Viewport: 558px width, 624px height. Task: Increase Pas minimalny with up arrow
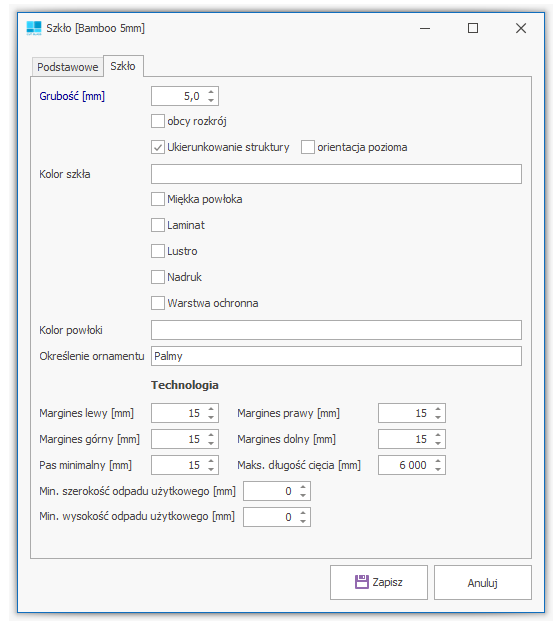coord(211,461)
